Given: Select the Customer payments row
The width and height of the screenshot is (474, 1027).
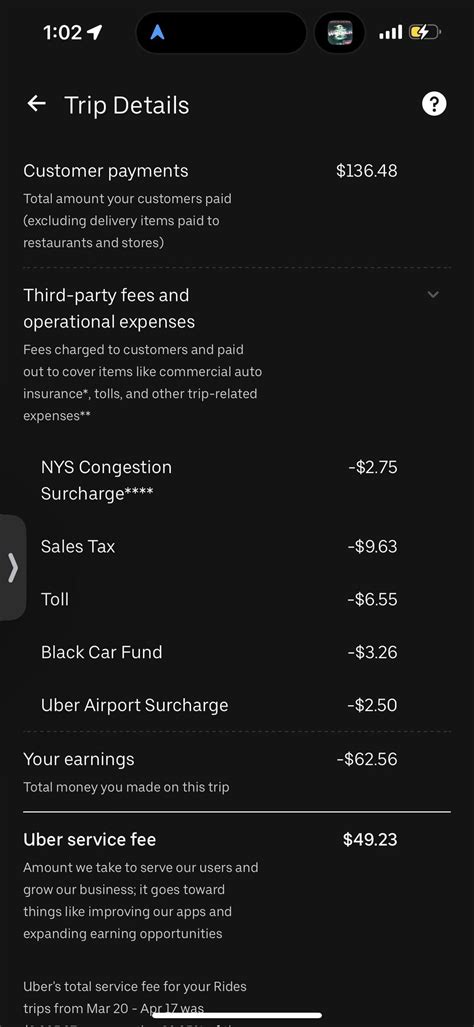Looking at the screenshot, I should [237, 206].
